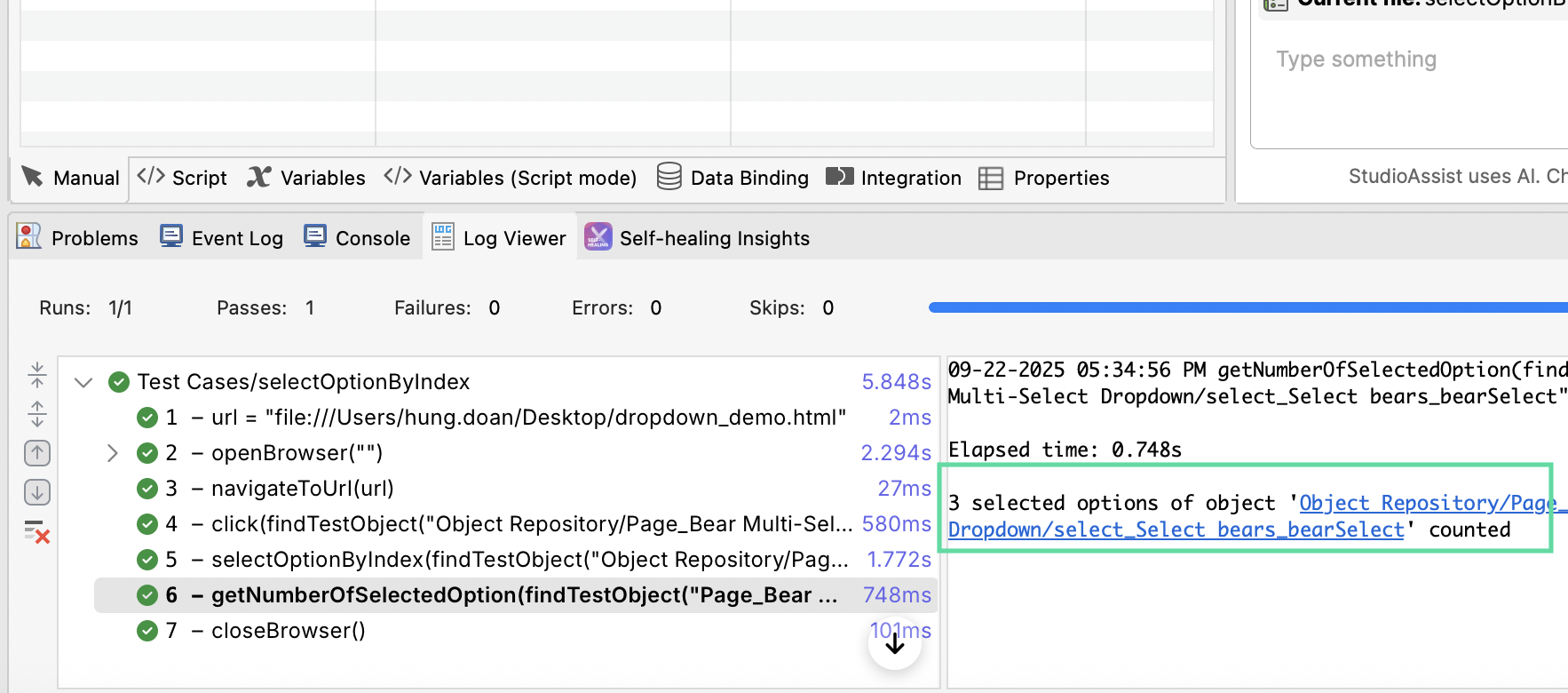Click the expand all log entries icon
This screenshot has height=693, width=1568.
tap(37, 413)
